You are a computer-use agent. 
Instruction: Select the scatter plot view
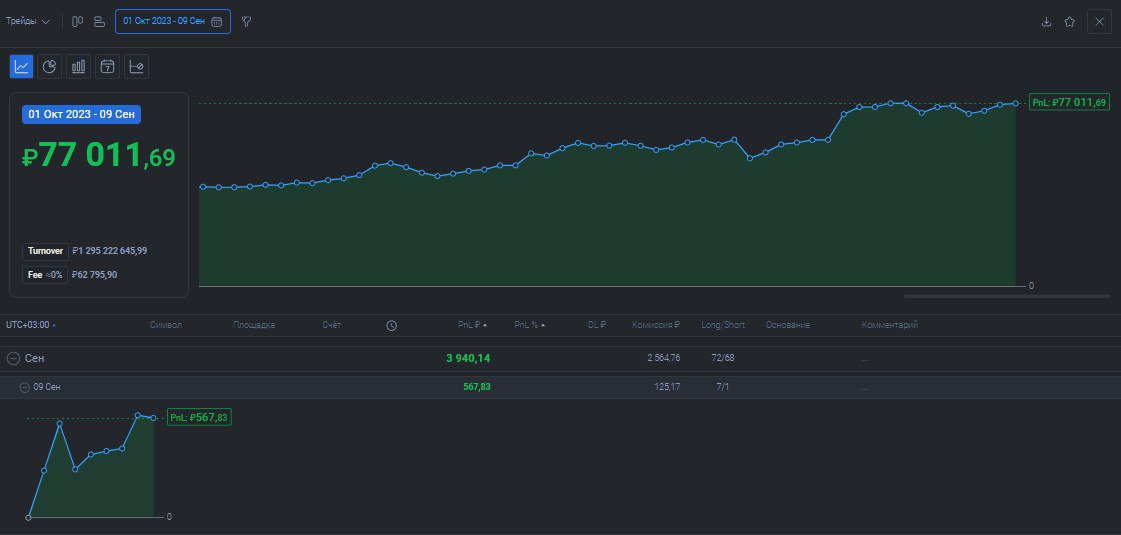[136, 67]
